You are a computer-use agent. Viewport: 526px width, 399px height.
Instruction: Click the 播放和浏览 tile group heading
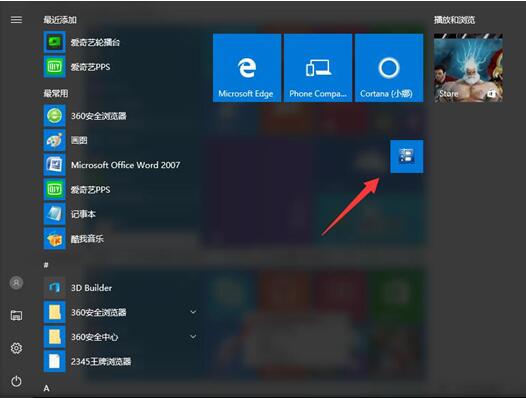pyautogui.click(x=454, y=20)
